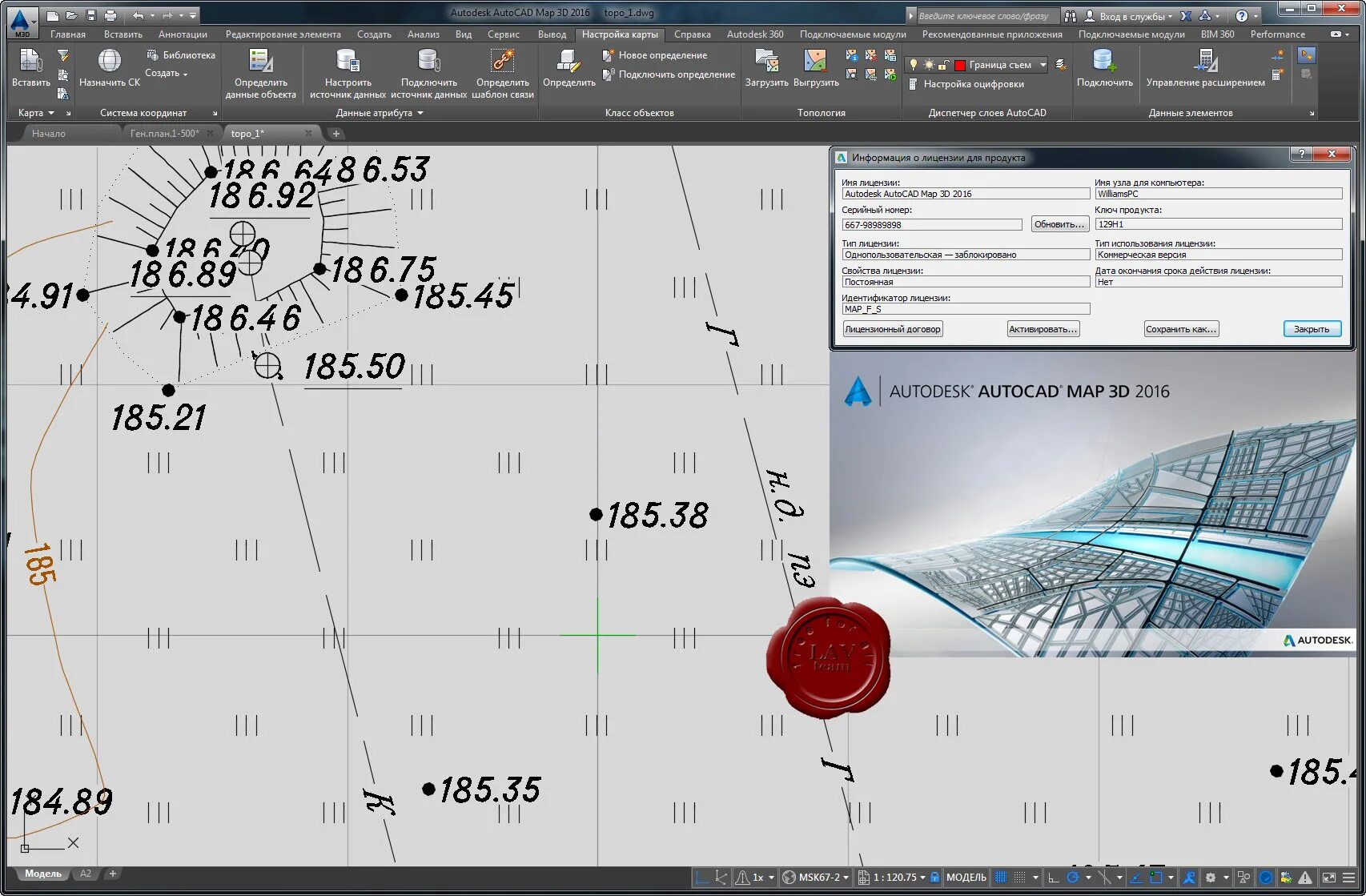Switch to the A2 layout tab
The image size is (1366, 896).
86,874
